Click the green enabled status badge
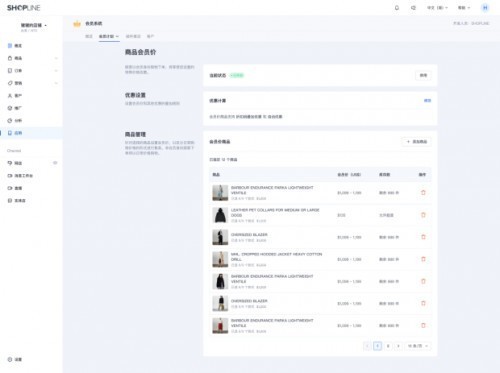This screenshot has height=373, width=500. tap(237, 75)
